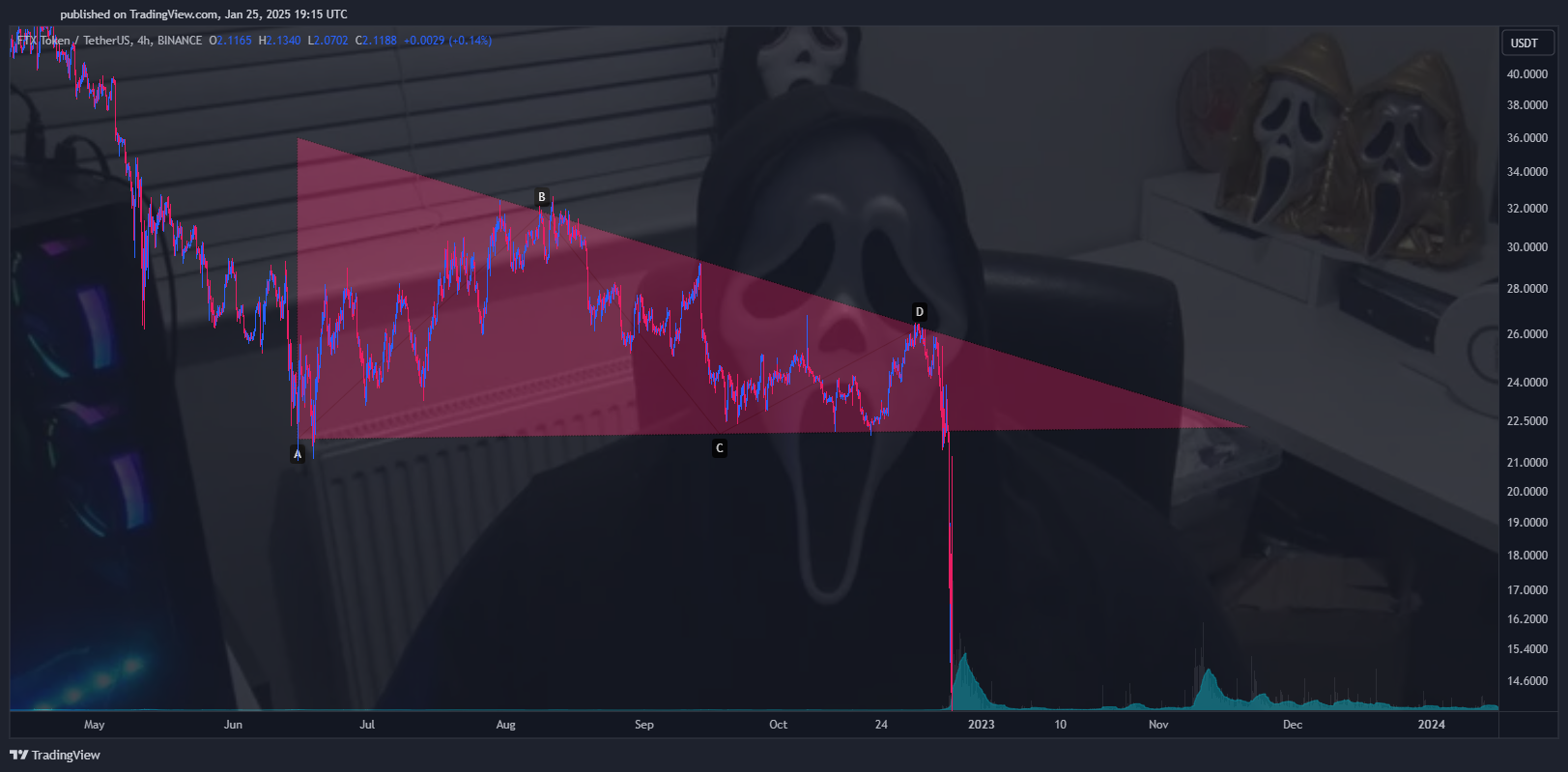
Task: Select pattern point label B
Action: [542, 197]
